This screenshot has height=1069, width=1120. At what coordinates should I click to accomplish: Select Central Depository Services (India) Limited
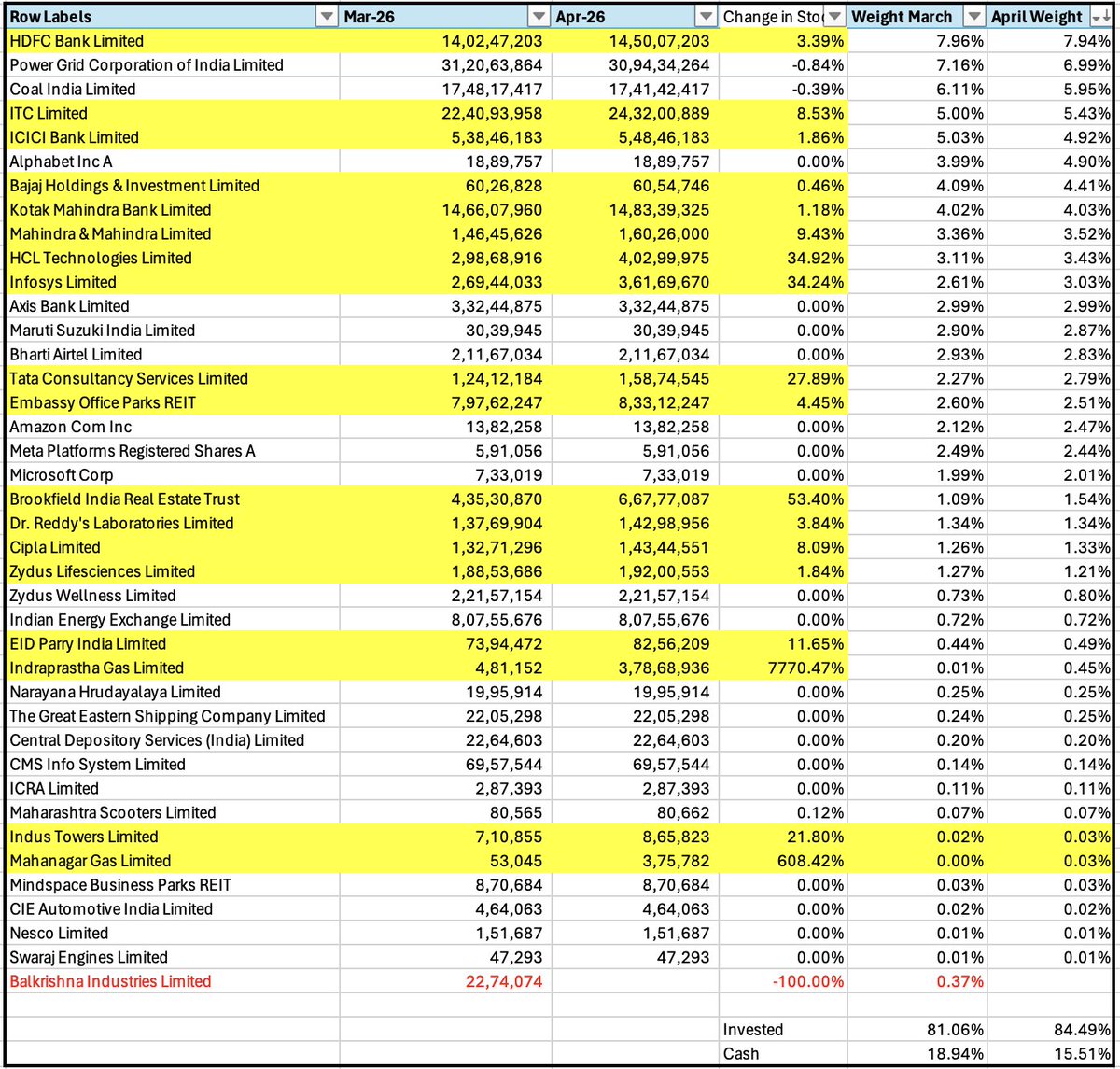pyautogui.click(x=173, y=740)
